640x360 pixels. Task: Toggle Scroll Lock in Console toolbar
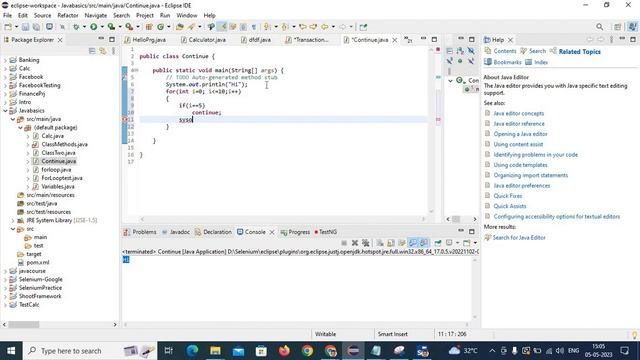391,243
